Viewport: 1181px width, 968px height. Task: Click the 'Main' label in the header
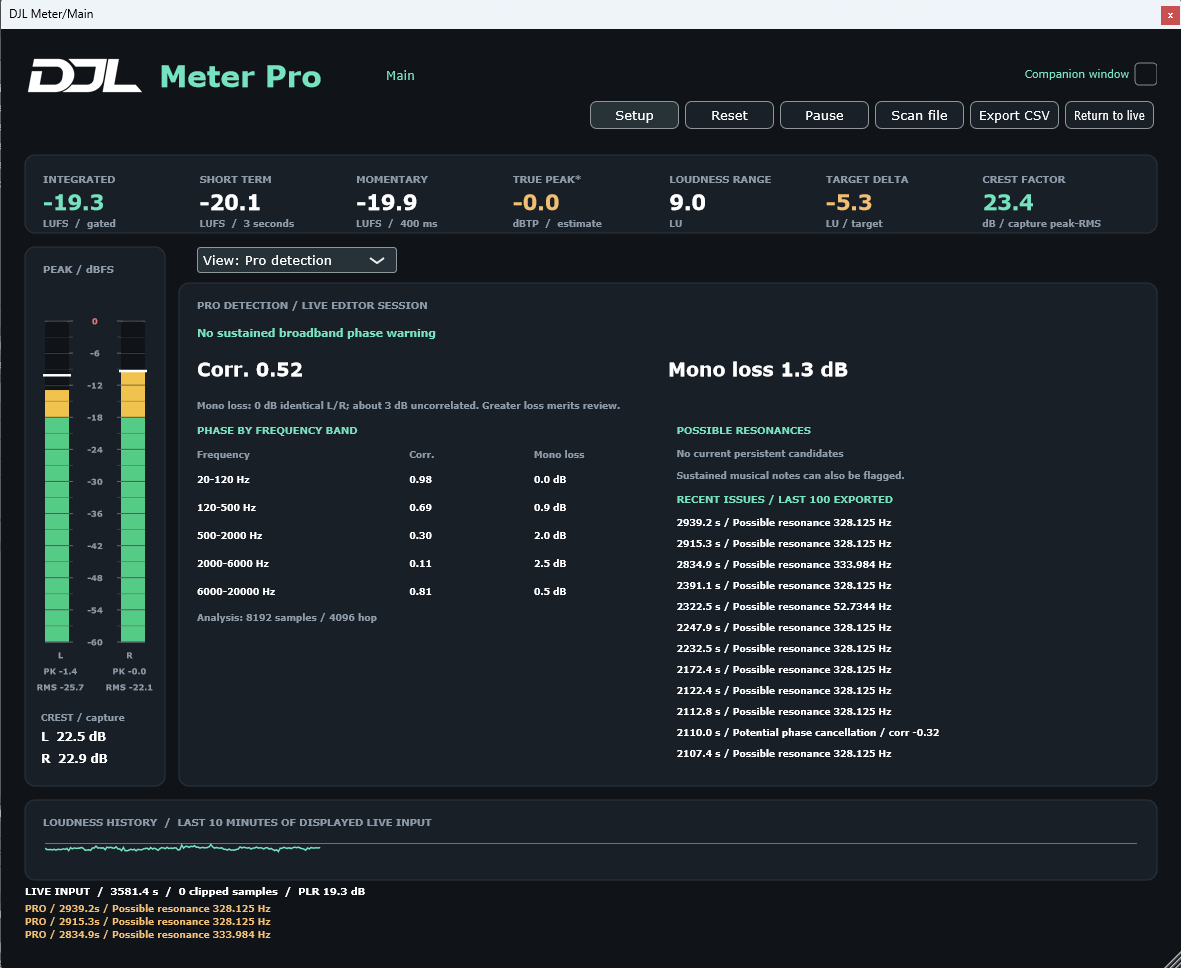coord(400,75)
